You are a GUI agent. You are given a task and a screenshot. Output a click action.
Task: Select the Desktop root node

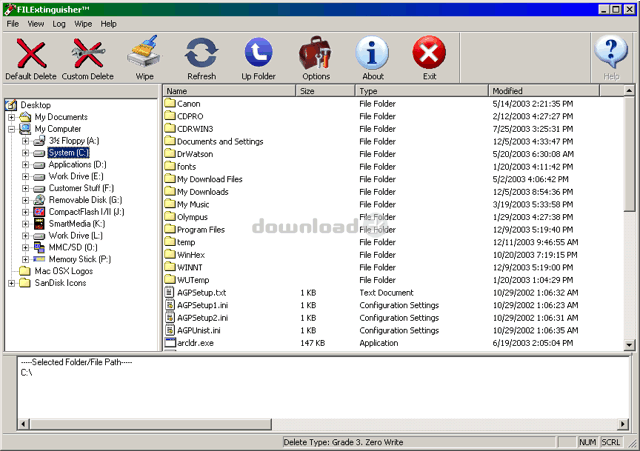36,105
